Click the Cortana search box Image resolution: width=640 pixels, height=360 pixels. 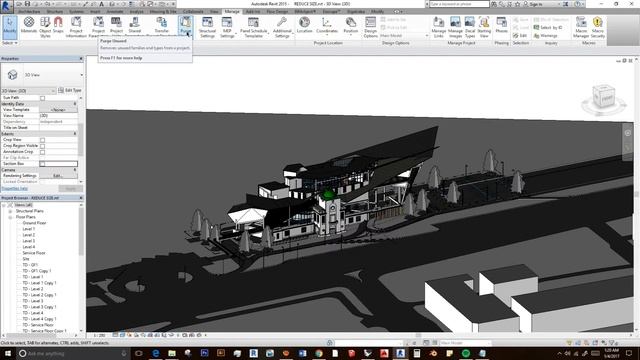[73, 353]
